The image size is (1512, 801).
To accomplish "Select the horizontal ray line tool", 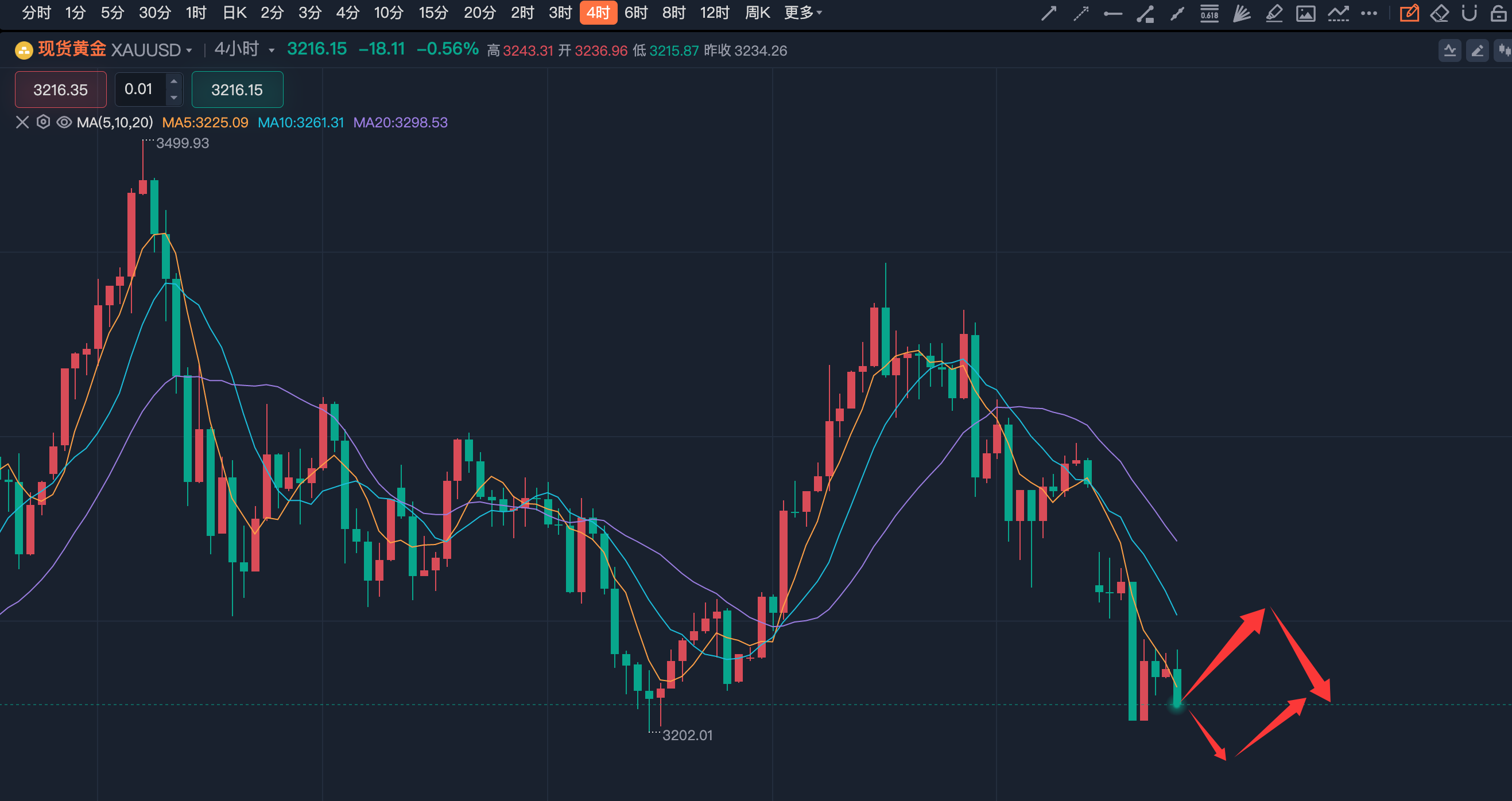I will coord(1113,13).
